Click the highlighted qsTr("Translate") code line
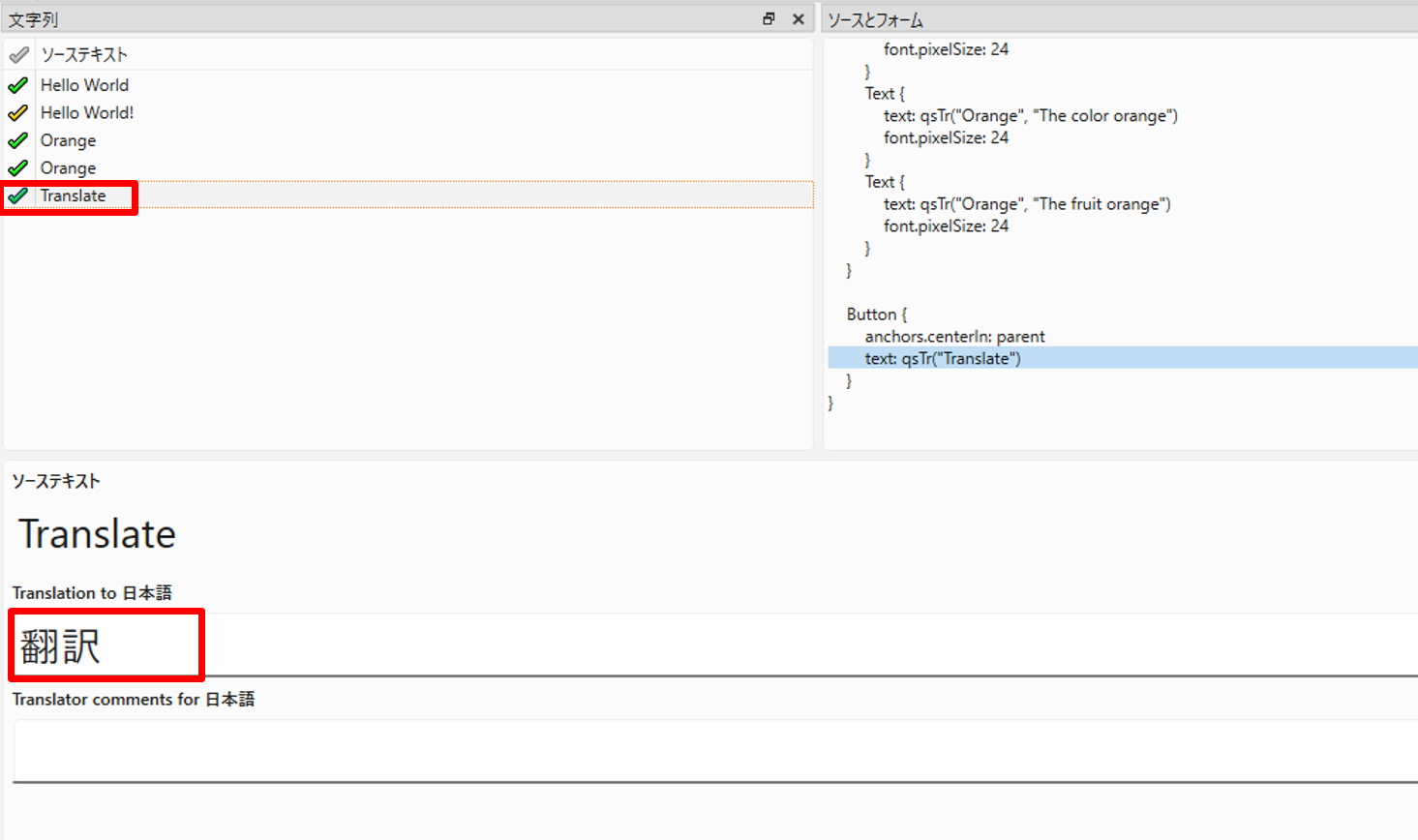 pyautogui.click(x=943, y=359)
